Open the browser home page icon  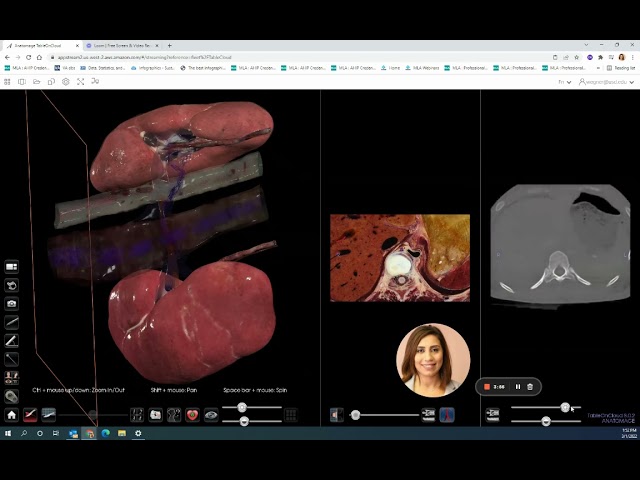39,58
